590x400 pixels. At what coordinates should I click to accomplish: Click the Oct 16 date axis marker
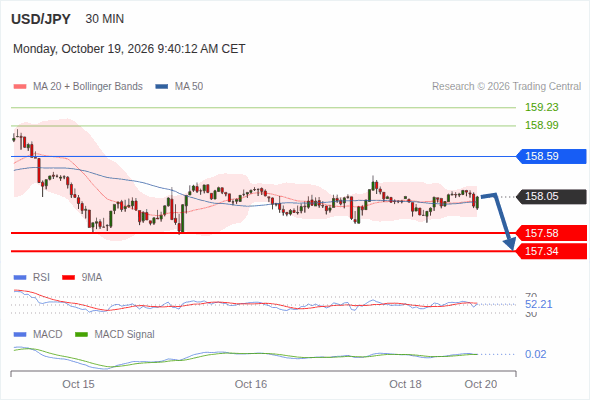pyautogui.click(x=251, y=384)
